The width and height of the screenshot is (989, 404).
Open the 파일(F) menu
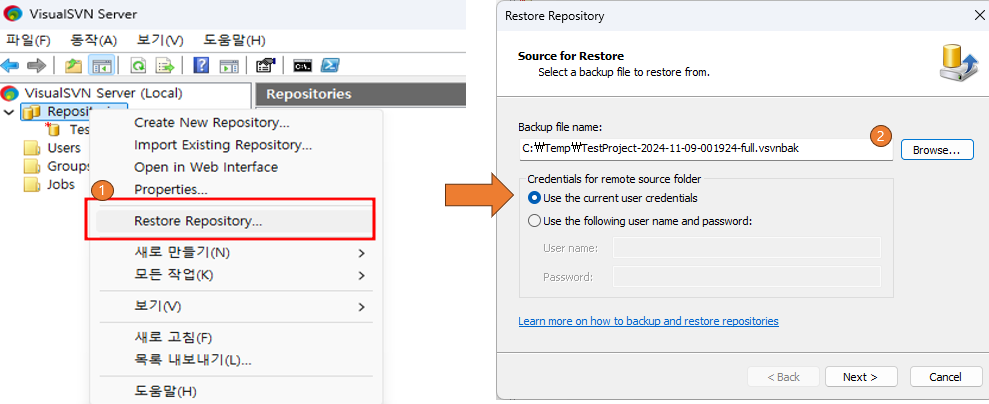coord(28,40)
